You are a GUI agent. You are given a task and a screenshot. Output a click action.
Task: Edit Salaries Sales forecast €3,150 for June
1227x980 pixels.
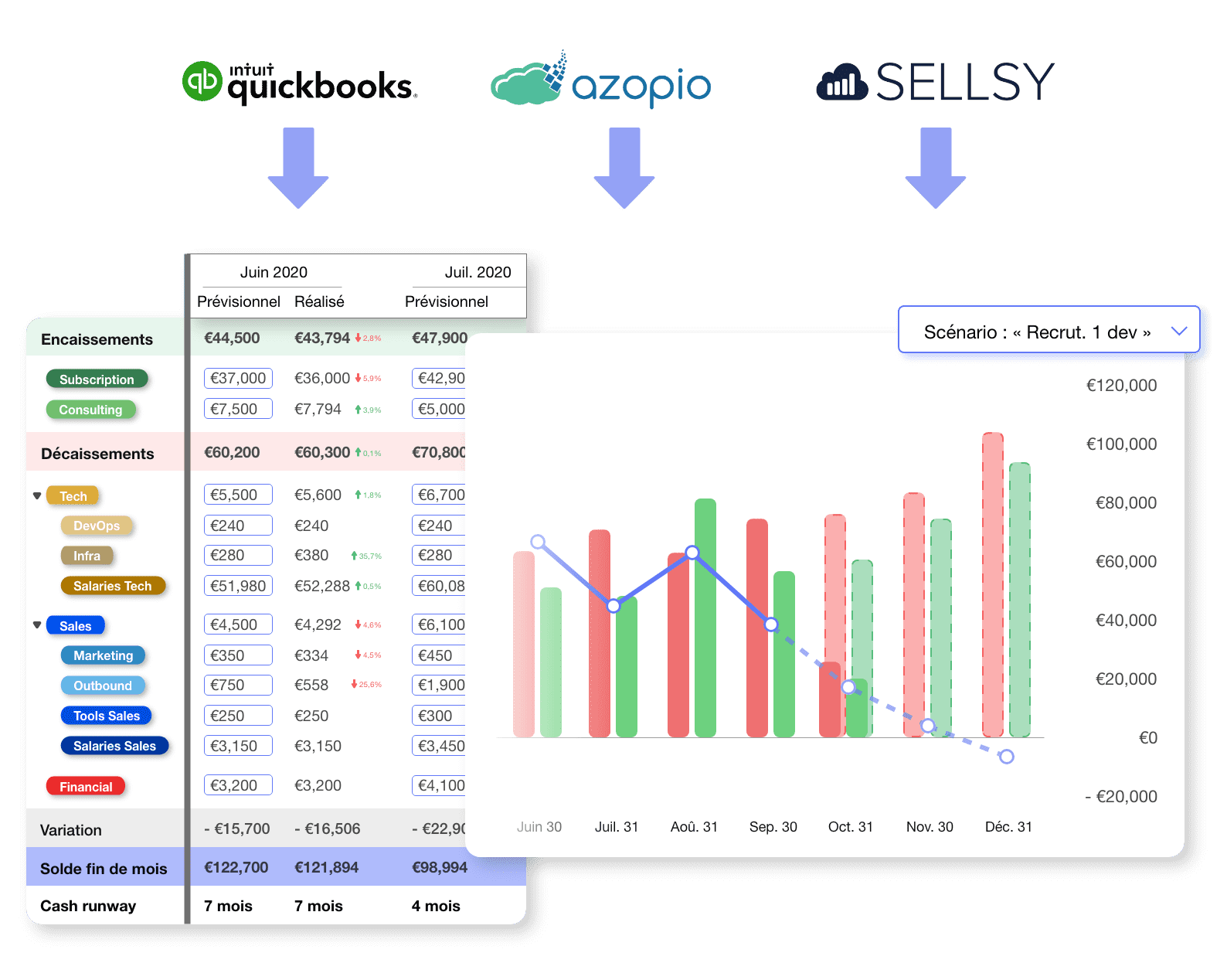[x=238, y=746]
